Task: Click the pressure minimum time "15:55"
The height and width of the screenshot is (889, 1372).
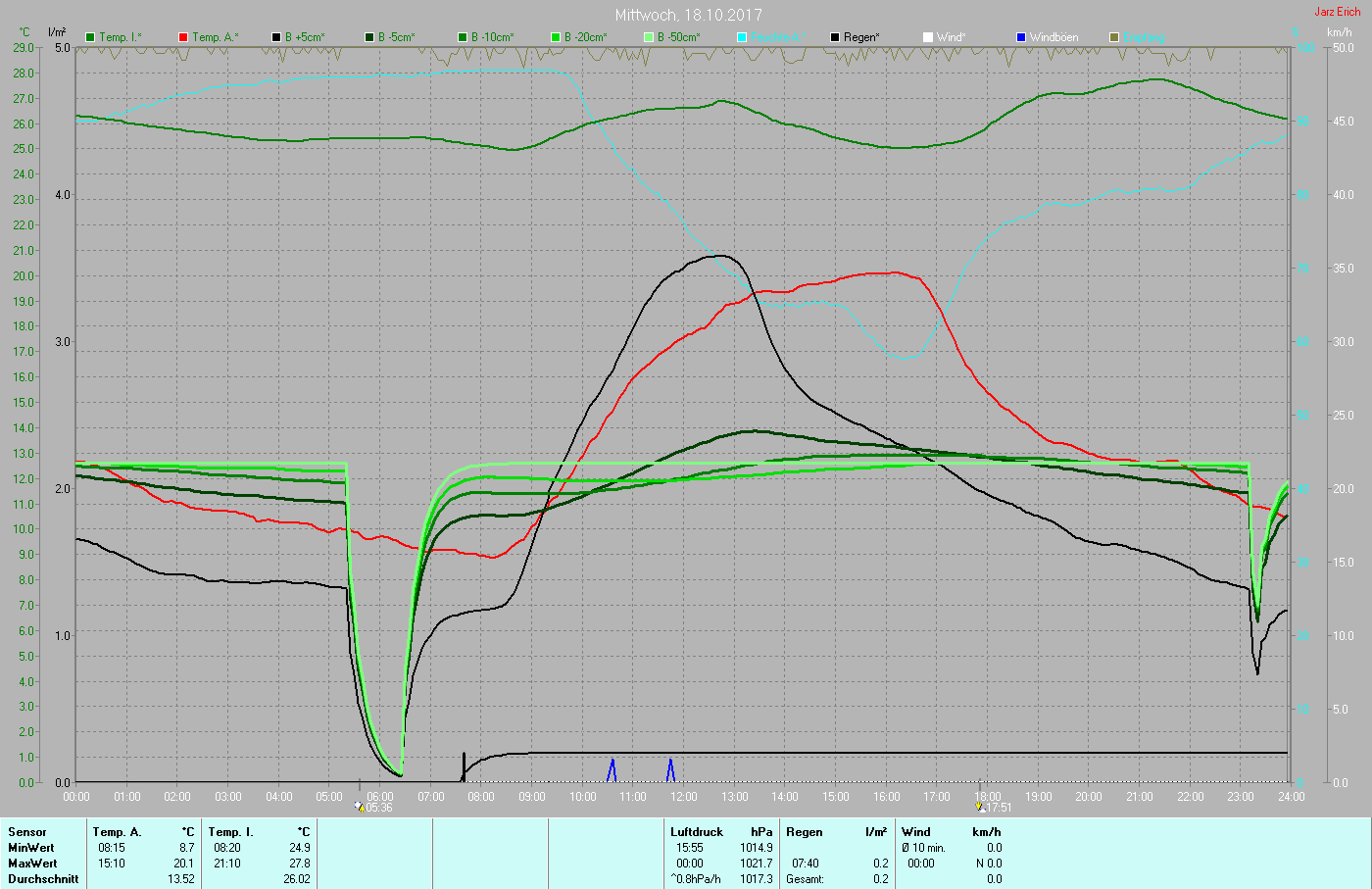Action: 689,848
